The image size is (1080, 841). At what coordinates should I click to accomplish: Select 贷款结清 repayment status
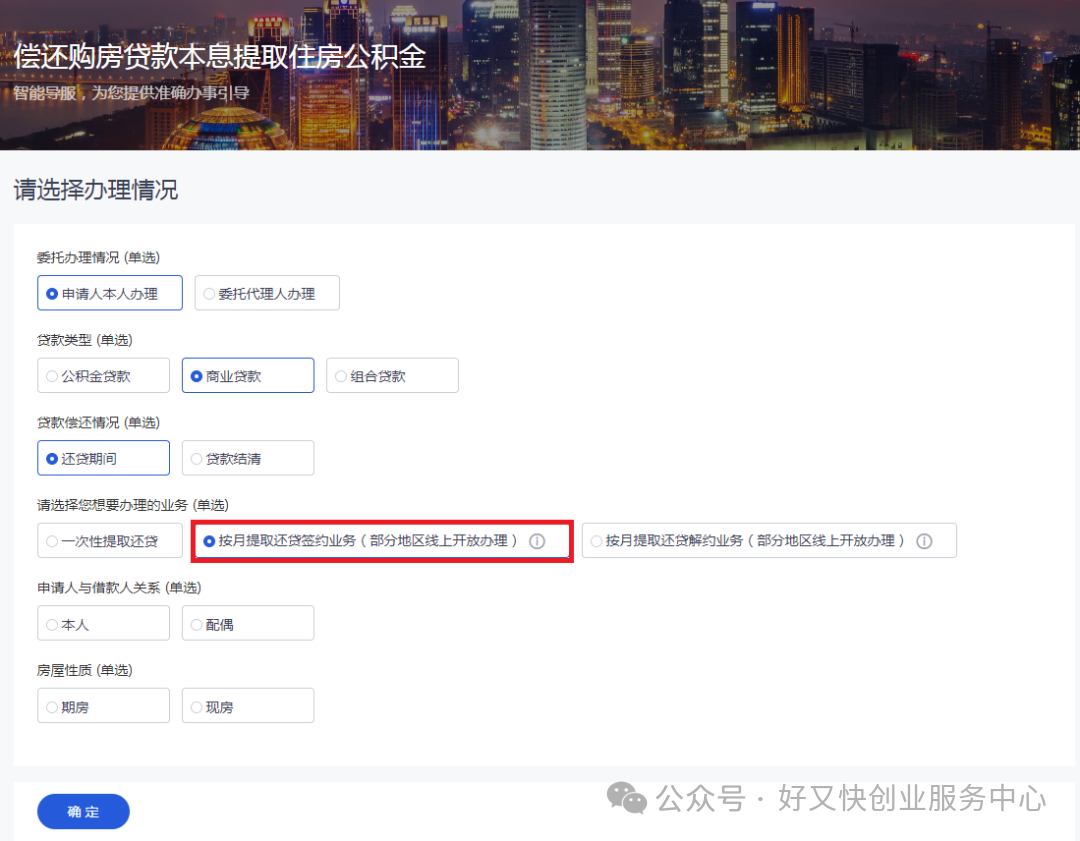(x=248, y=458)
